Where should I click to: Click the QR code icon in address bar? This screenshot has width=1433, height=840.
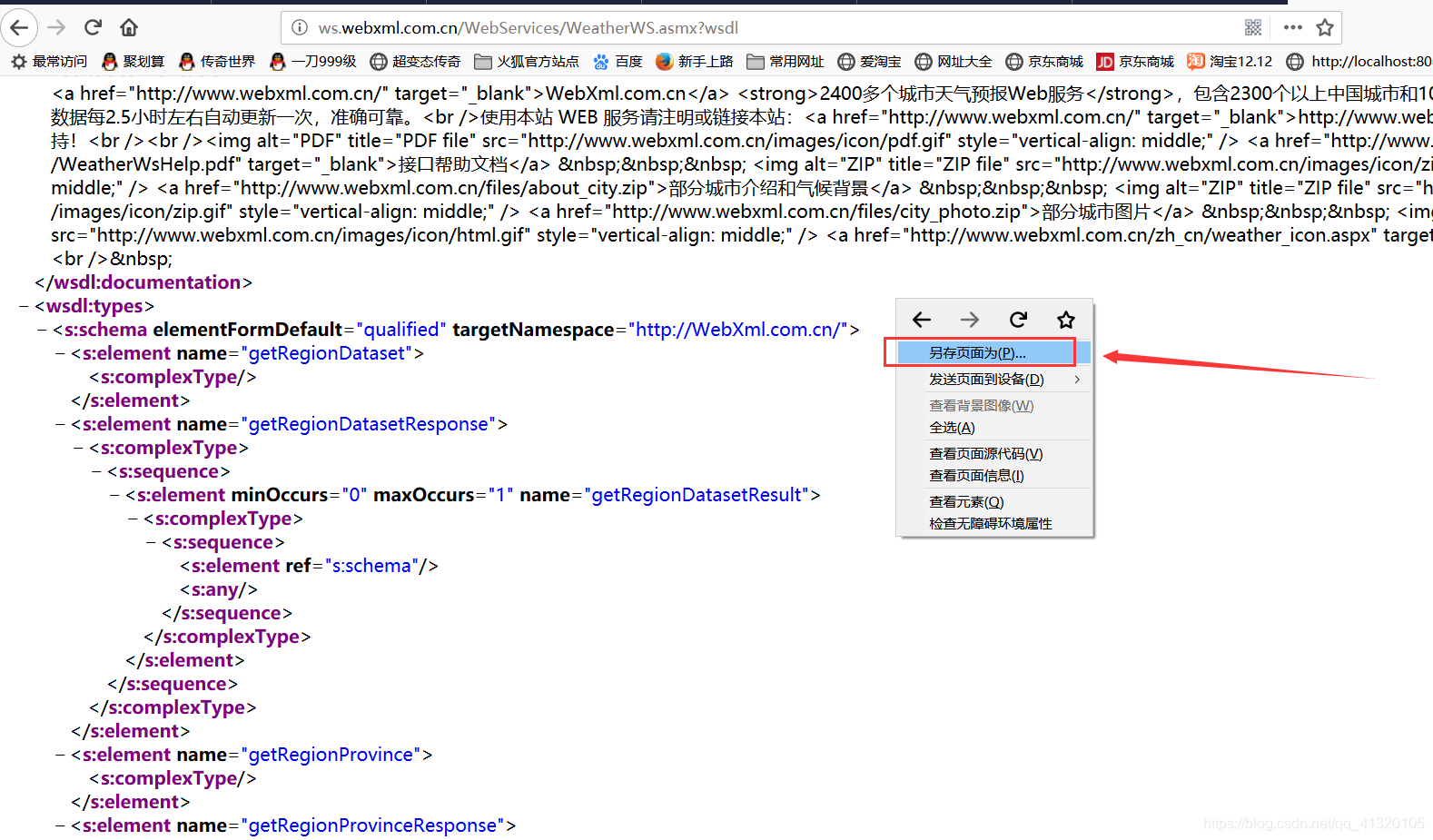(1253, 27)
